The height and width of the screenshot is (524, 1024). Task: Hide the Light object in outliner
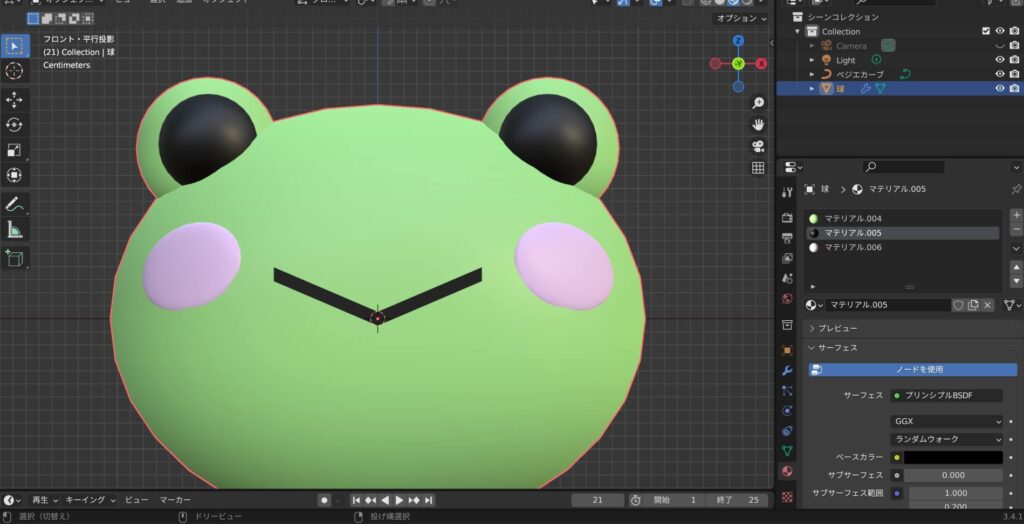tap(999, 60)
